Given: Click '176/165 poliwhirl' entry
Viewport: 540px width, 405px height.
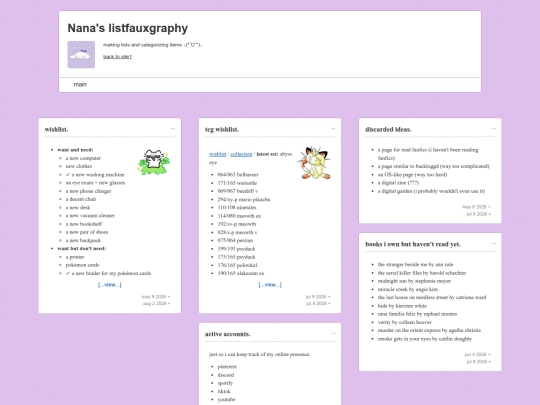Looking at the screenshot, I should click(238, 265).
